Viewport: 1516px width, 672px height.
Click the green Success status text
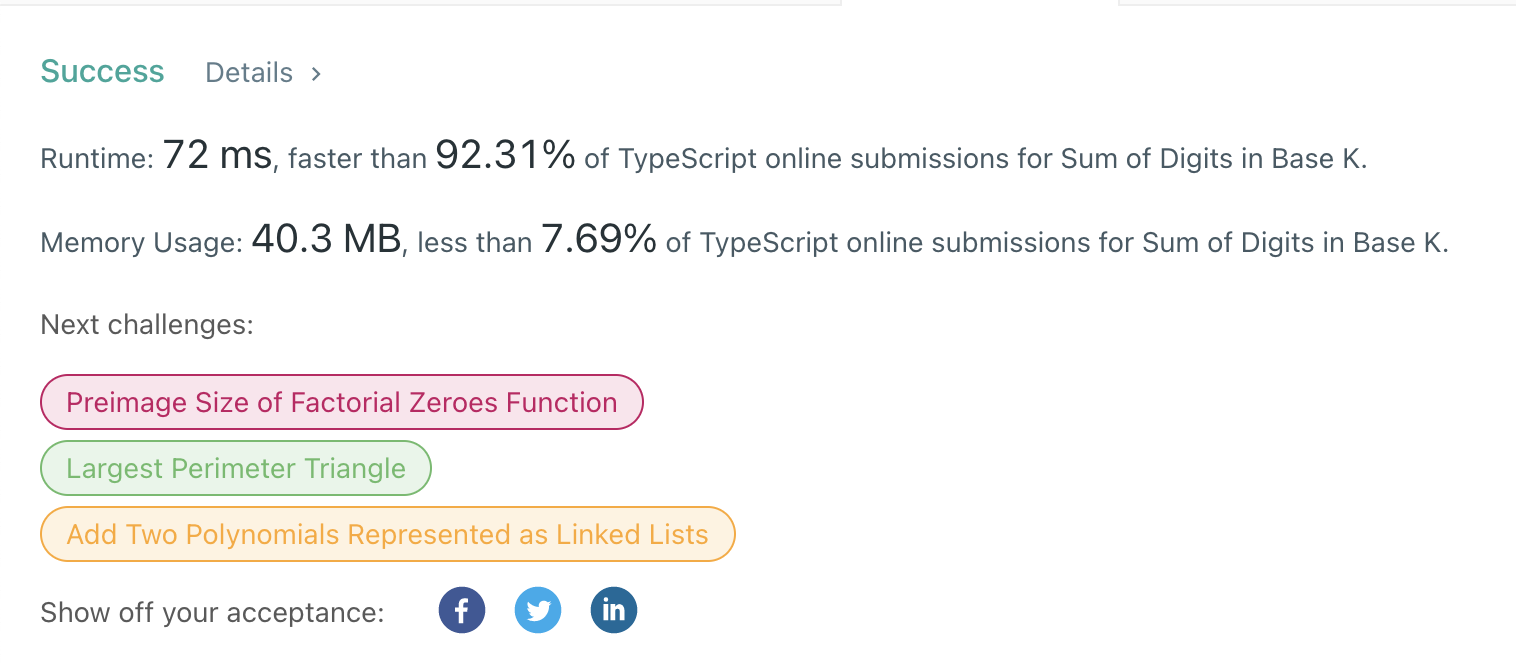[x=102, y=72]
